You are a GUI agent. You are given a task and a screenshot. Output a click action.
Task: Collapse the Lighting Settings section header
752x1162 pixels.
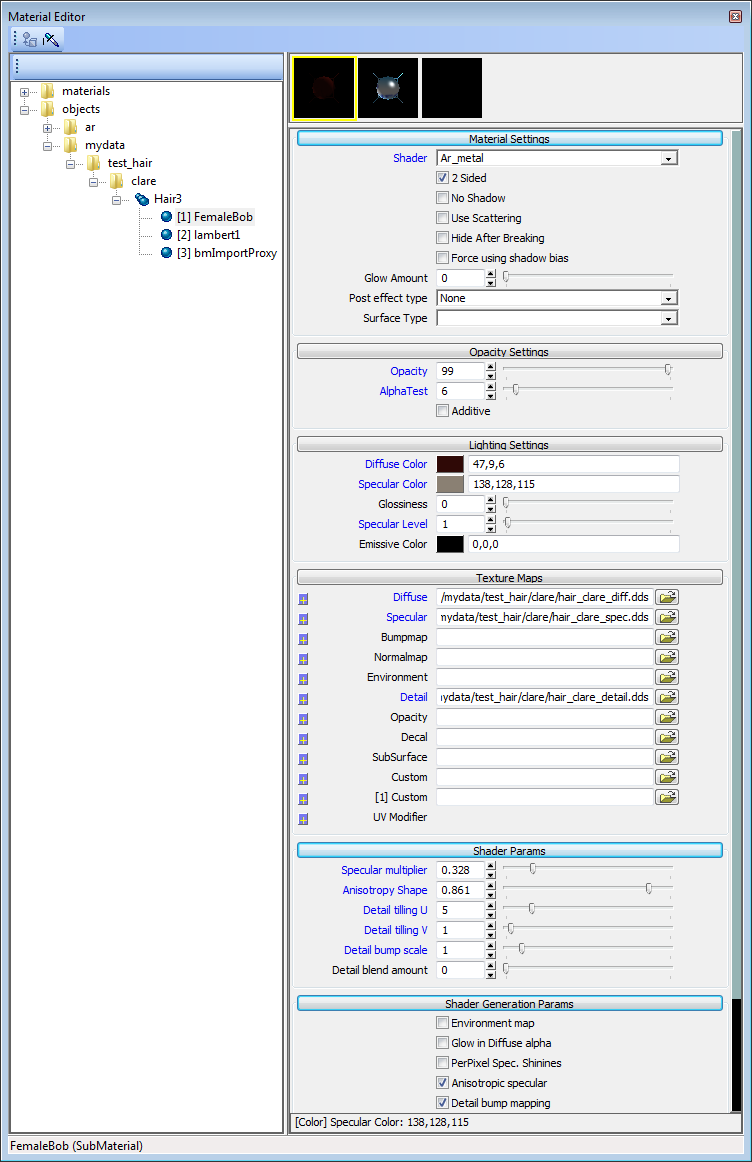point(510,445)
